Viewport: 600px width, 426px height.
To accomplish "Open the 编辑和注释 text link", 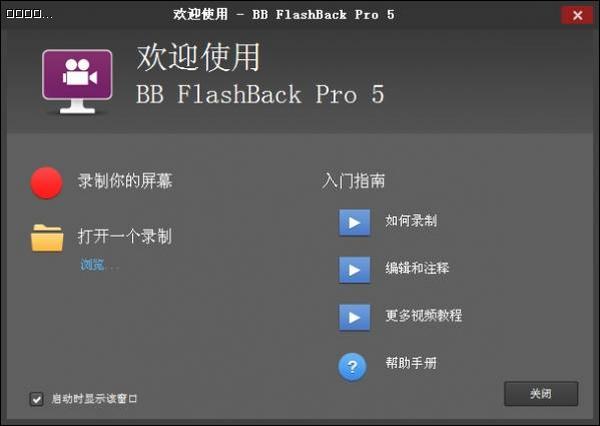I will tap(417, 268).
